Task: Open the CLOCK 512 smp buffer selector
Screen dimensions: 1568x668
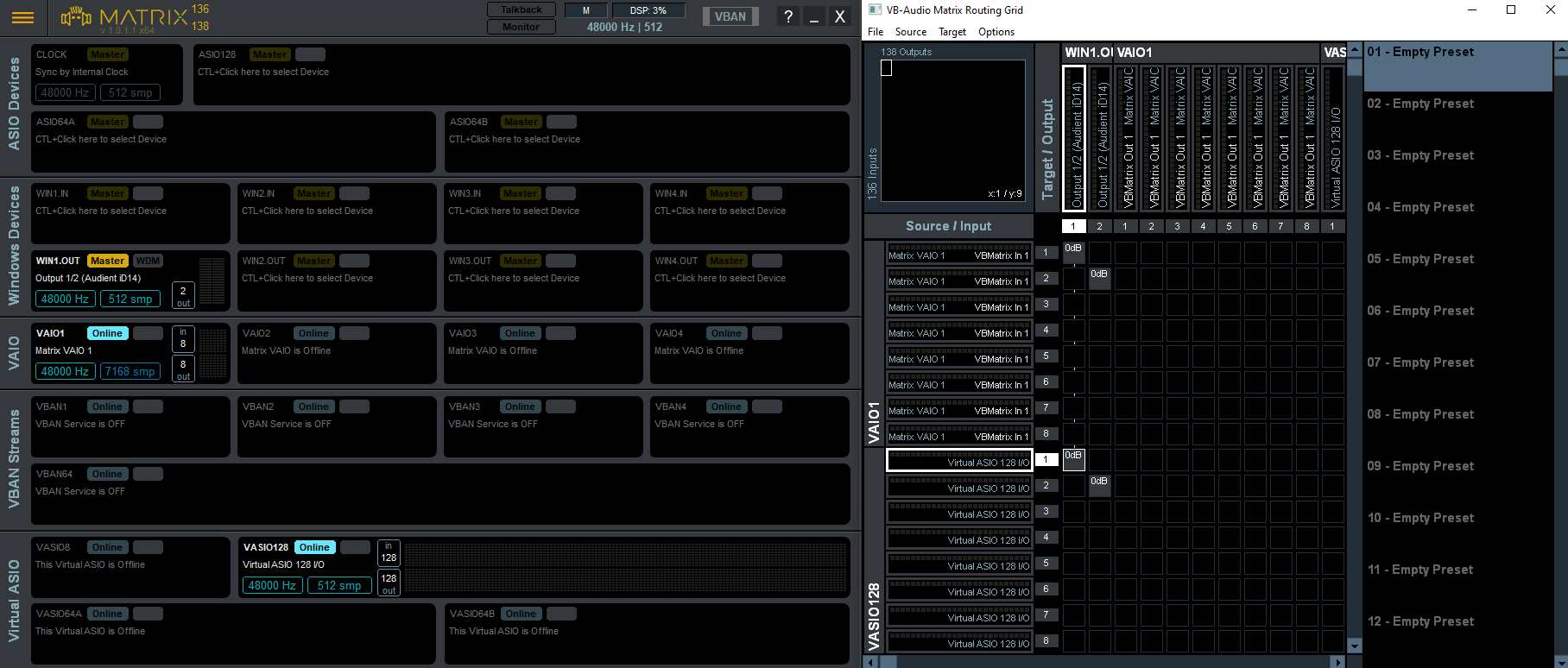Action: pyautogui.click(x=130, y=92)
